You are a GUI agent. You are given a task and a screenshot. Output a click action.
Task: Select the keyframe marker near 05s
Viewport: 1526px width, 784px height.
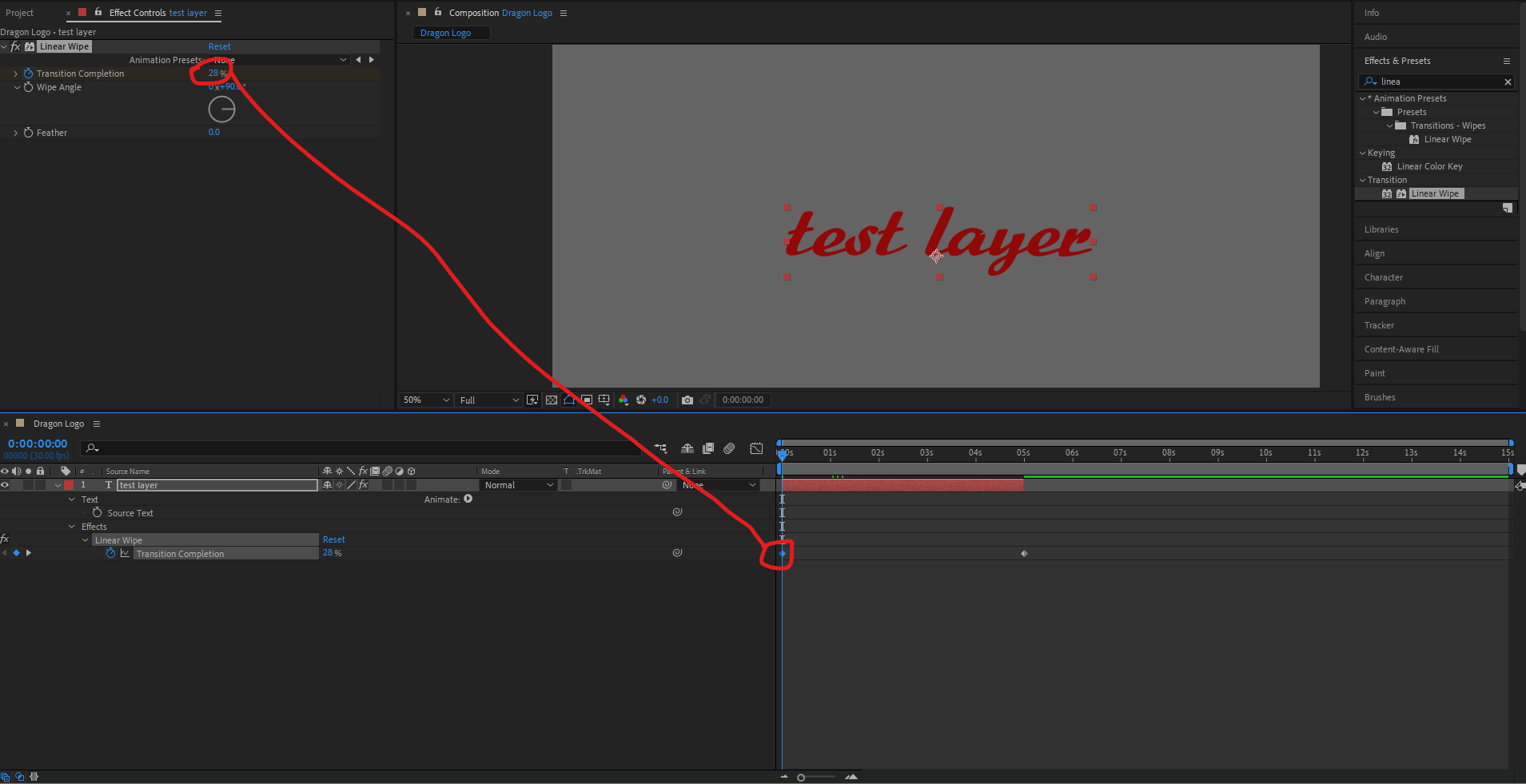coord(1023,552)
